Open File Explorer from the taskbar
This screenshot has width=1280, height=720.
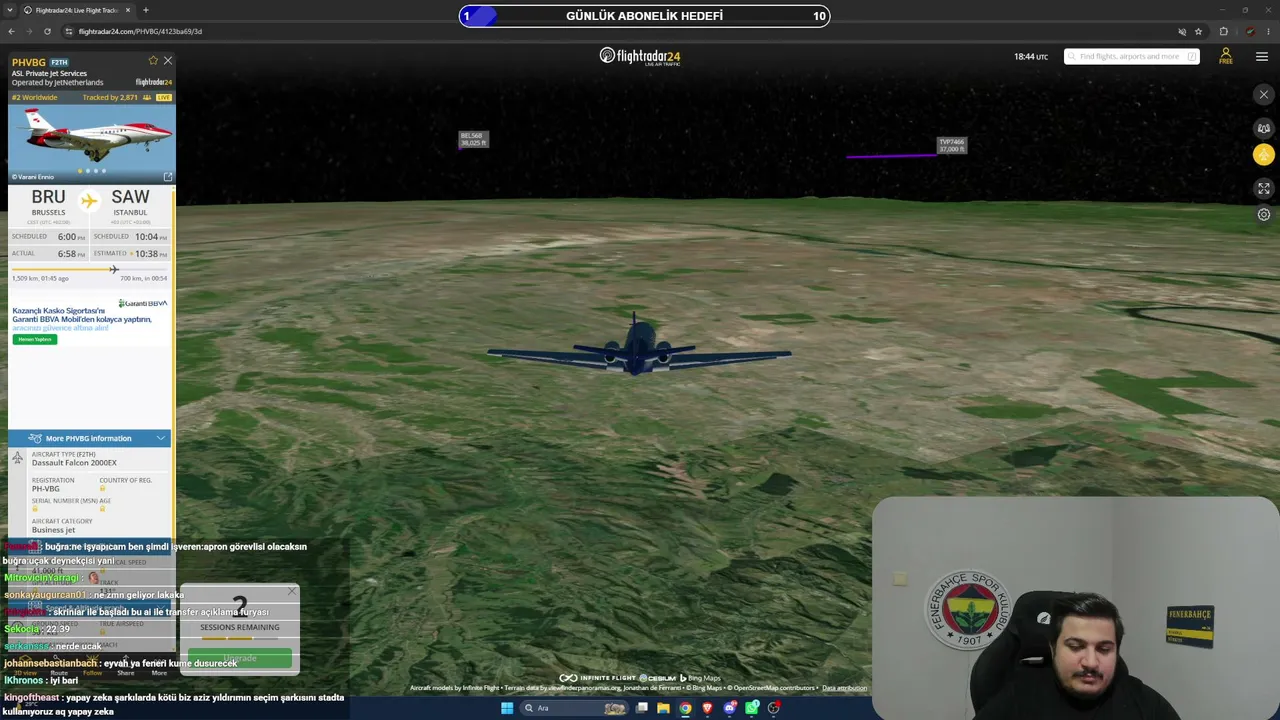coord(662,708)
